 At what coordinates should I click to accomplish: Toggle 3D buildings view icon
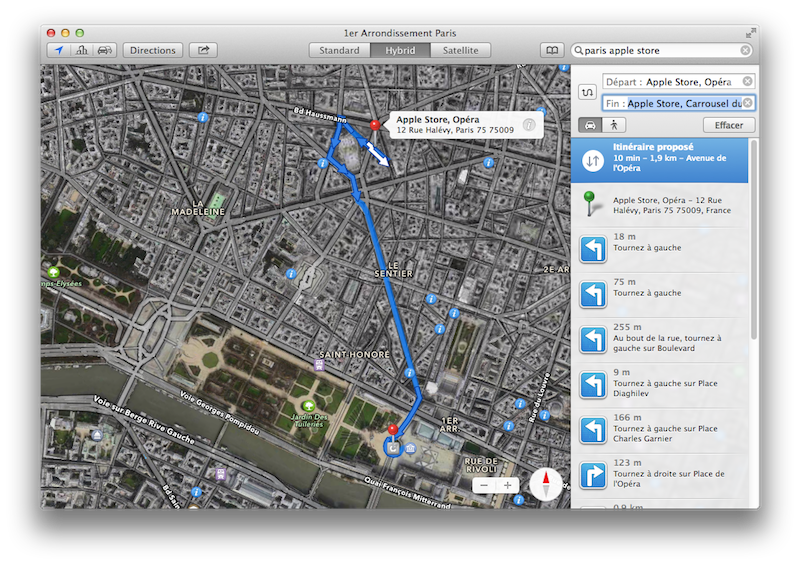click(82, 50)
